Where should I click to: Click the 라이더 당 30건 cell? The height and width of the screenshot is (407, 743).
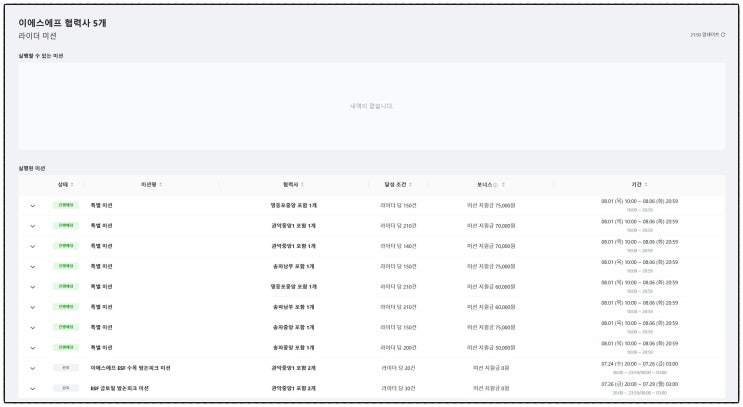click(x=398, y=388)
